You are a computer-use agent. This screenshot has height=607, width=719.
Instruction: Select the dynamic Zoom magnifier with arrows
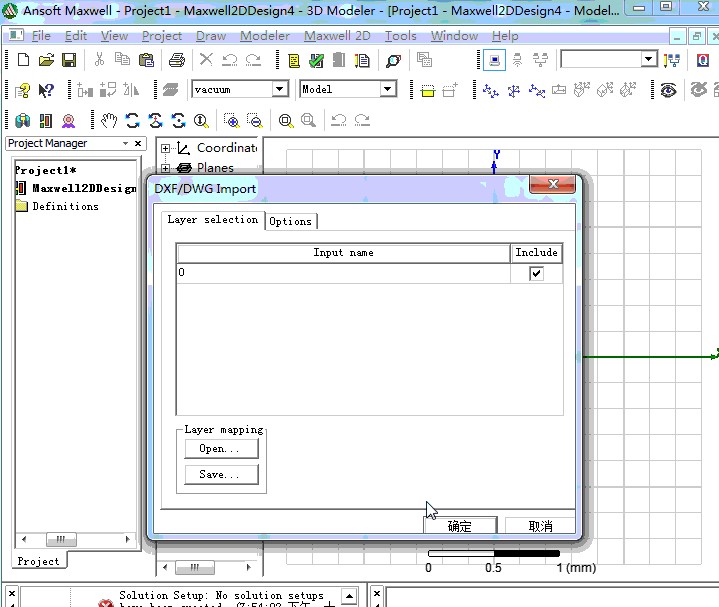[x=201, y=121]
